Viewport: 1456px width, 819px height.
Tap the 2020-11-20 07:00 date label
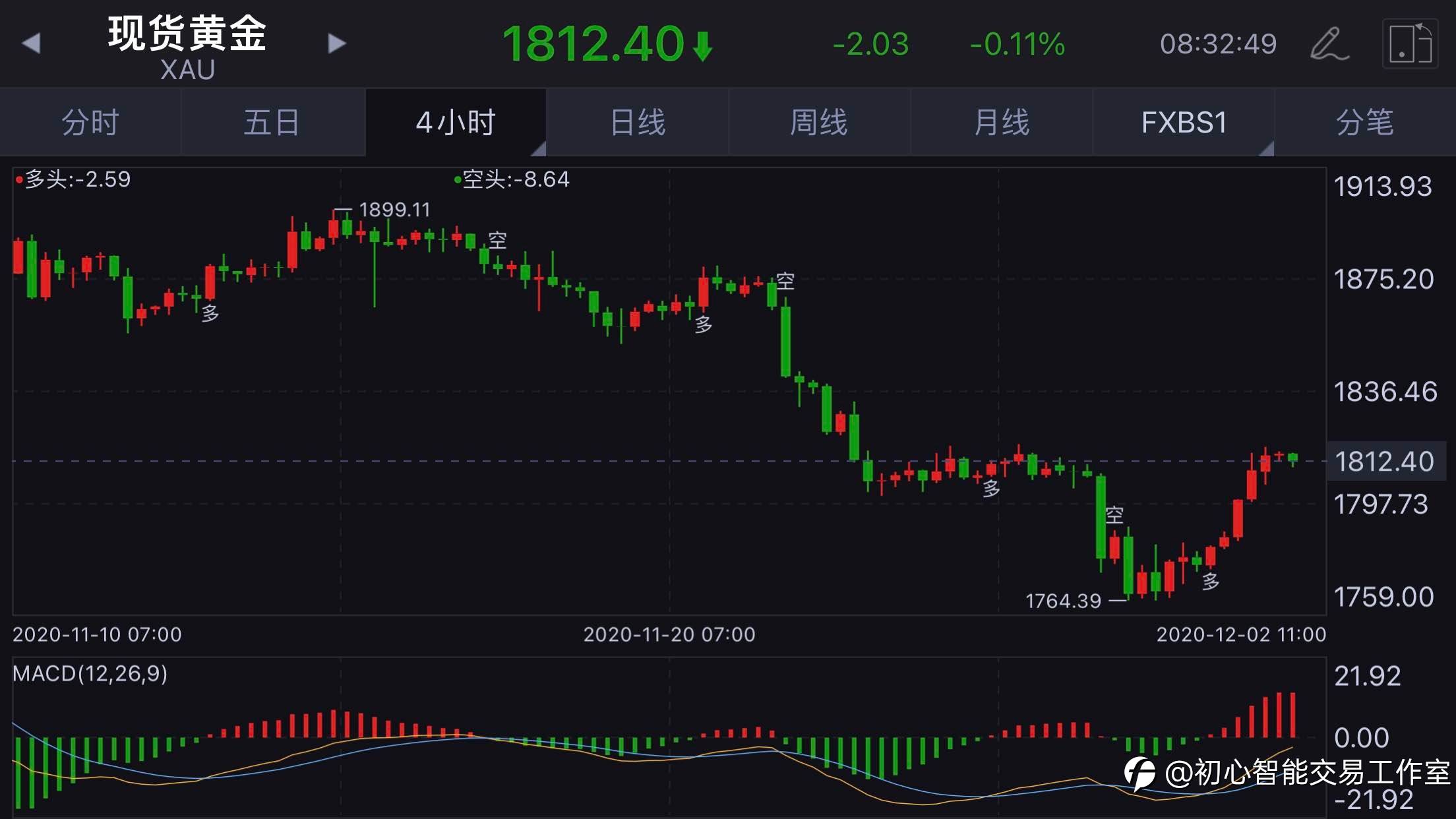click(x=669, y=634)
